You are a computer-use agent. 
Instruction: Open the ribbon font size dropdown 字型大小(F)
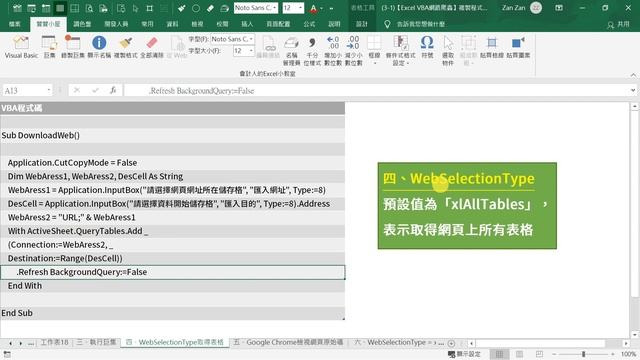point(251,51)
